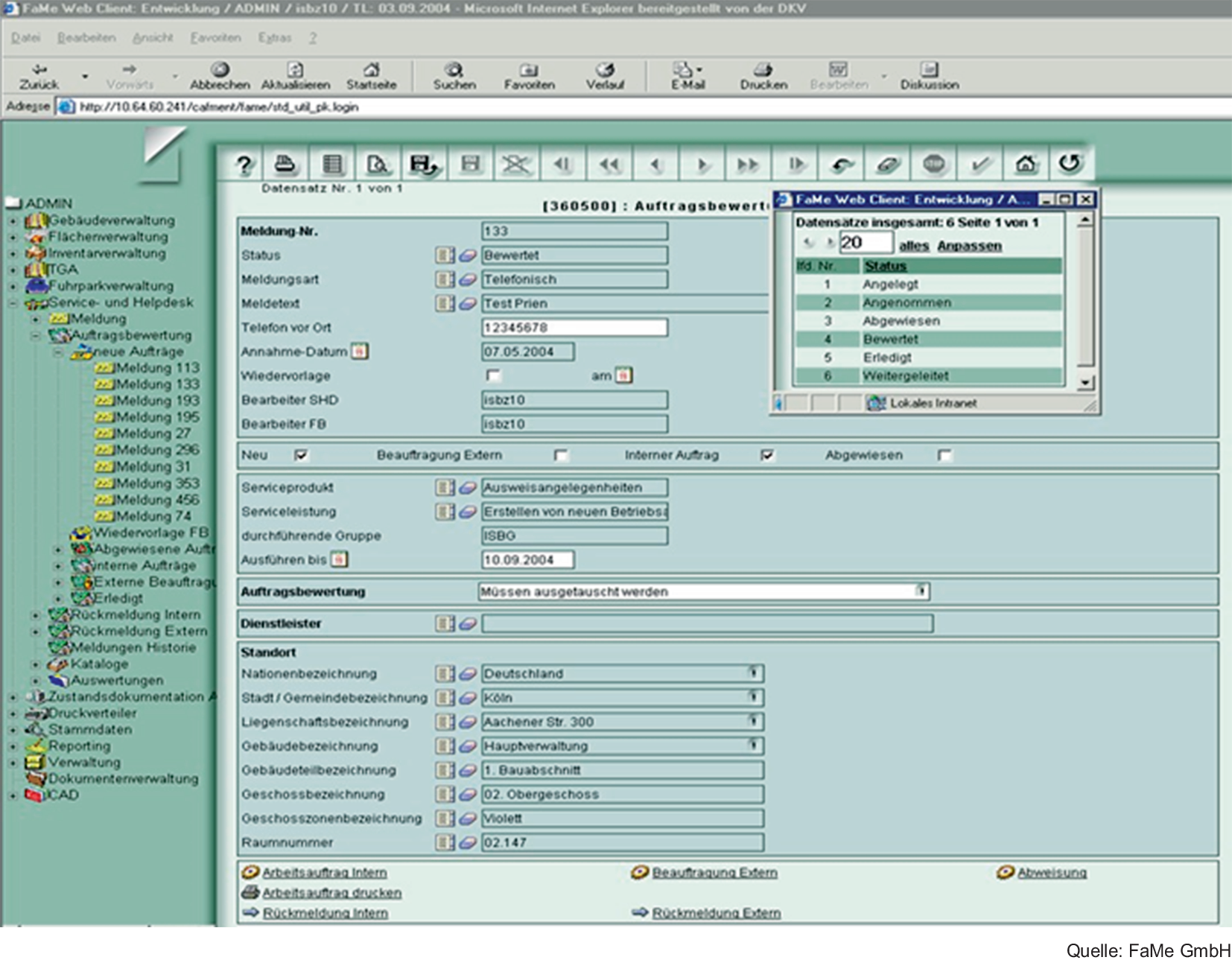The height and width of the screenshot is (963, 1232).
Task: Toggle the Interner Auftrag checkbox
Action: (x=767, y=454)
